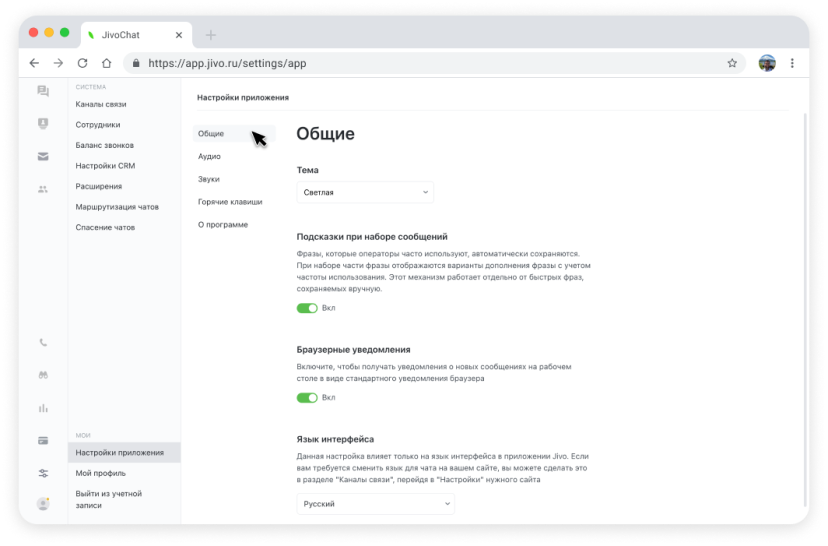Toggle off Подсказки при наборе сообщений switch

[x=307, y=308]
